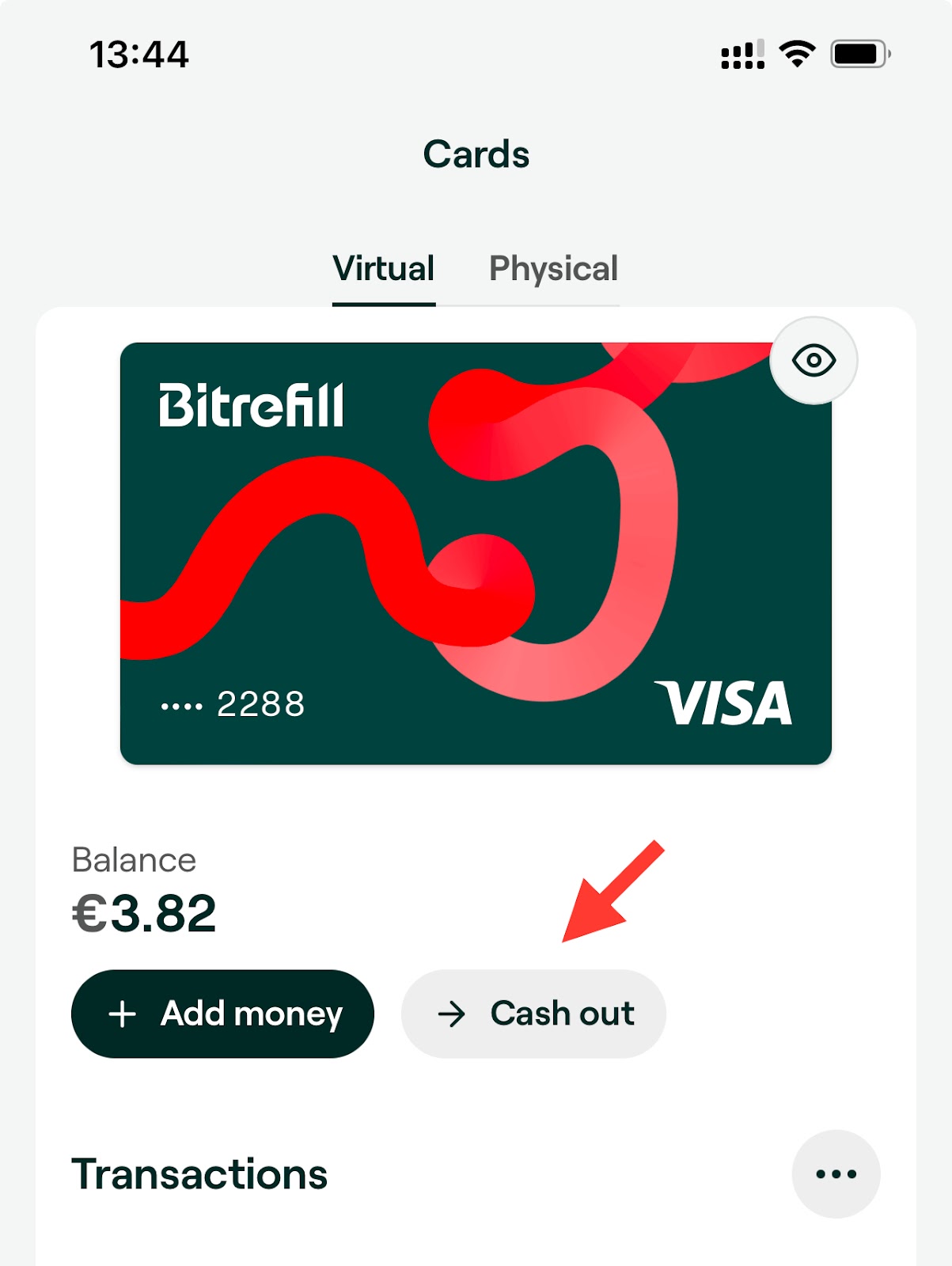Tap the card number ending 2288

pos(233,704)
